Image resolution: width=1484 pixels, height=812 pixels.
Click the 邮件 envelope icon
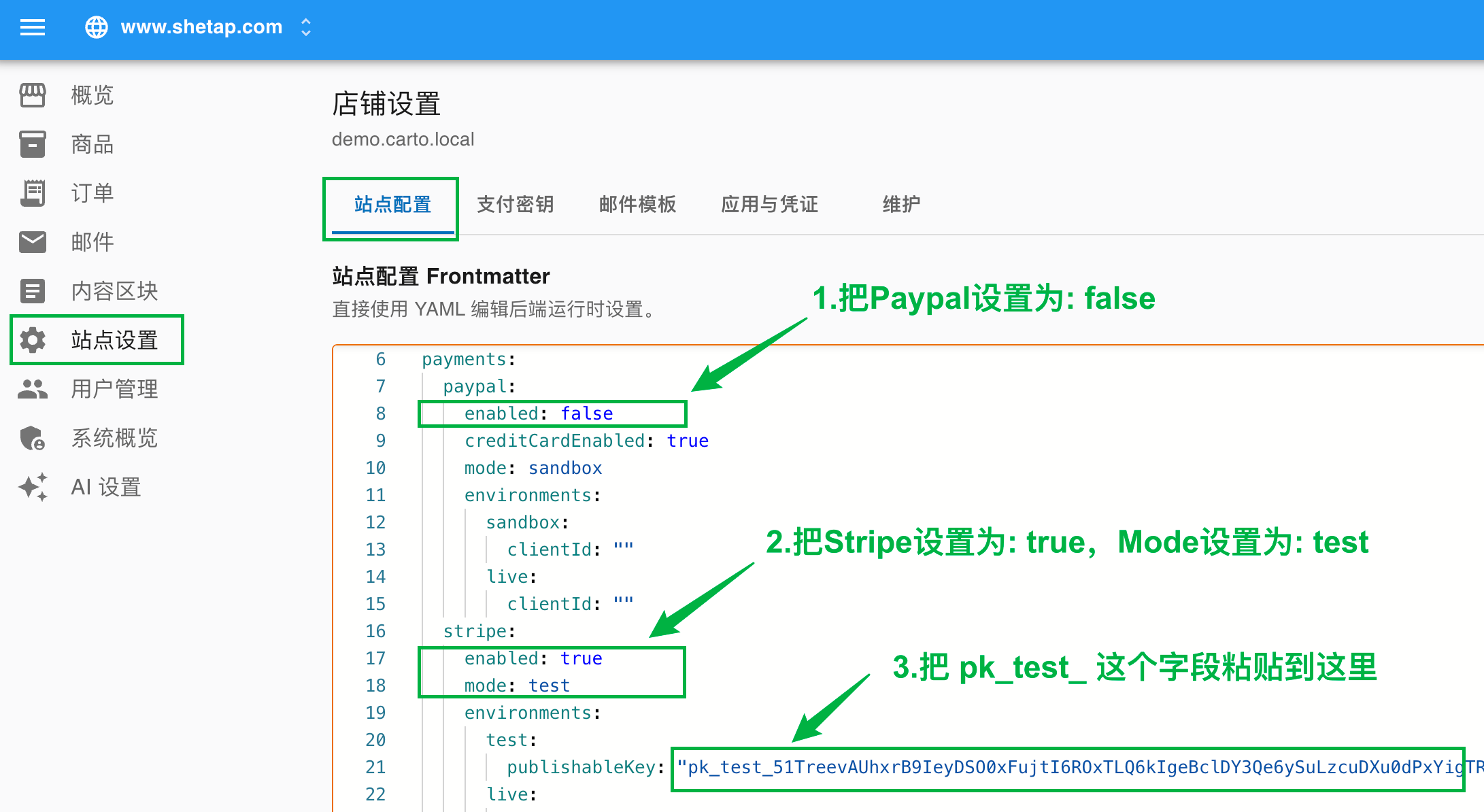[x=33, y=242]
